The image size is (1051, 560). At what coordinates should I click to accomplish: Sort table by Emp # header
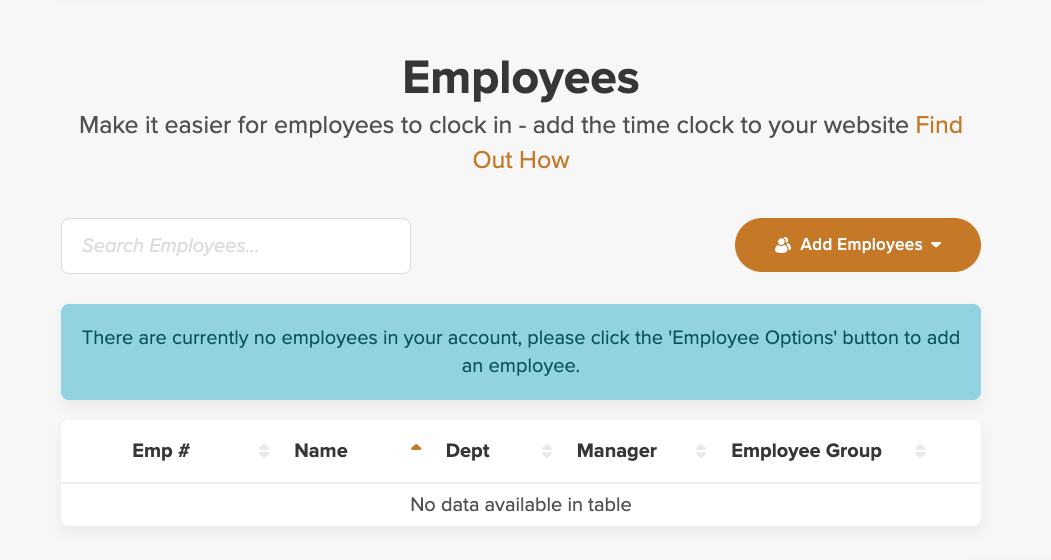[x=161, y=451]
